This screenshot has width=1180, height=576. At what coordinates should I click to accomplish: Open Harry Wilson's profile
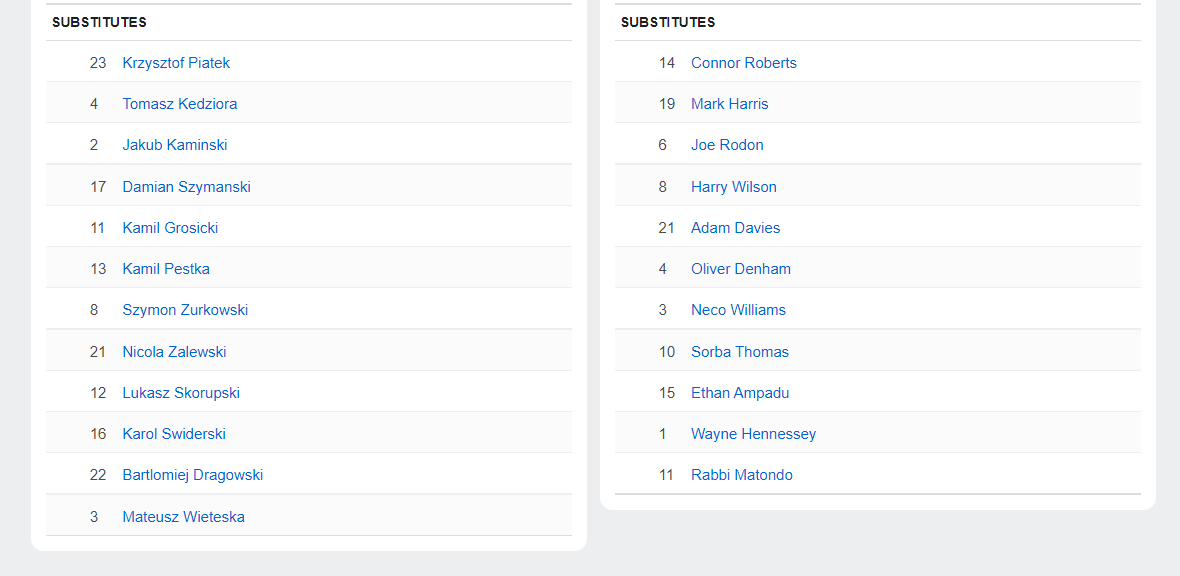[x=734, y=187]
